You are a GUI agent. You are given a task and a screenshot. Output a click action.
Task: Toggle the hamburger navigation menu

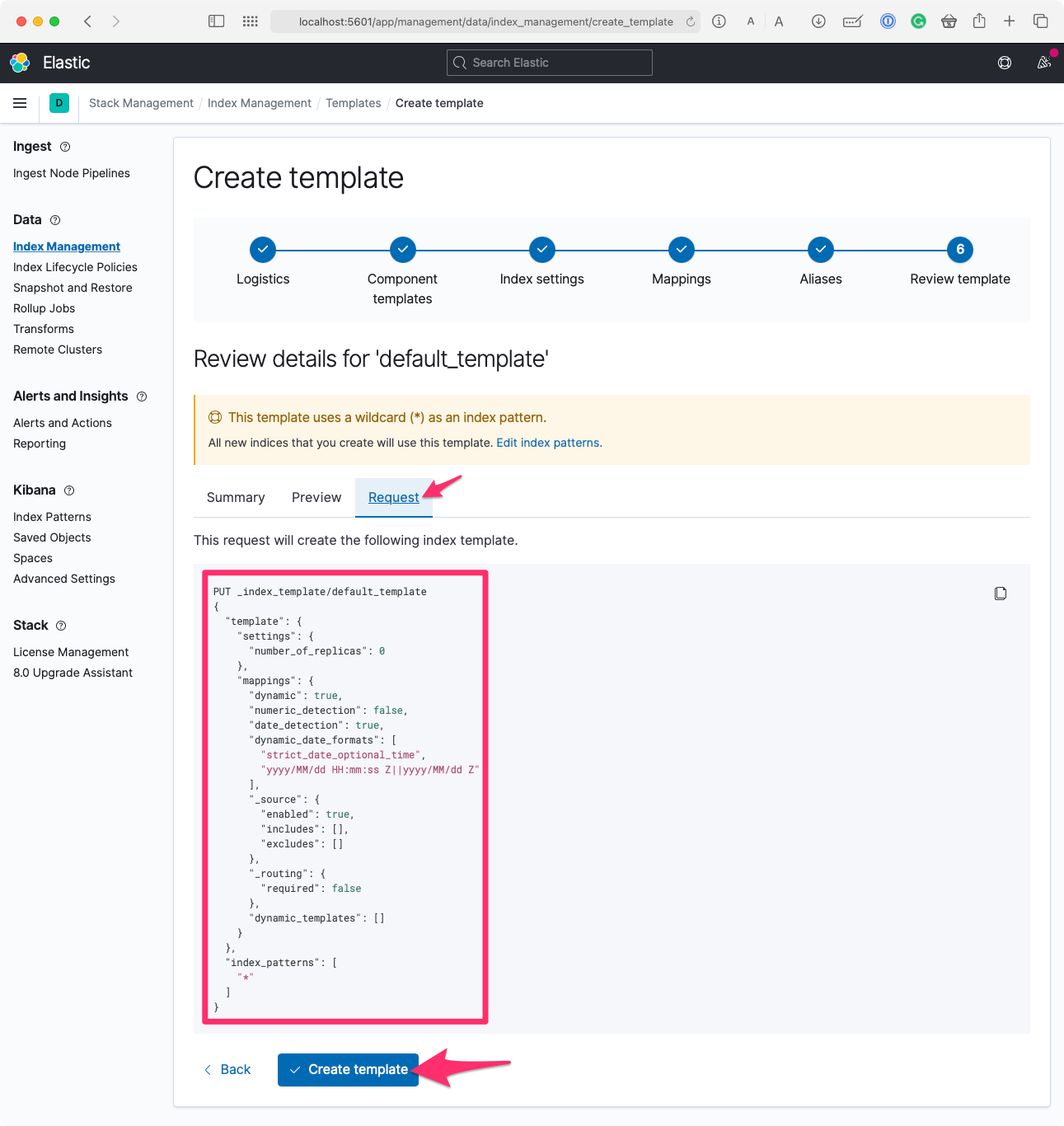(x=20, y=103)
